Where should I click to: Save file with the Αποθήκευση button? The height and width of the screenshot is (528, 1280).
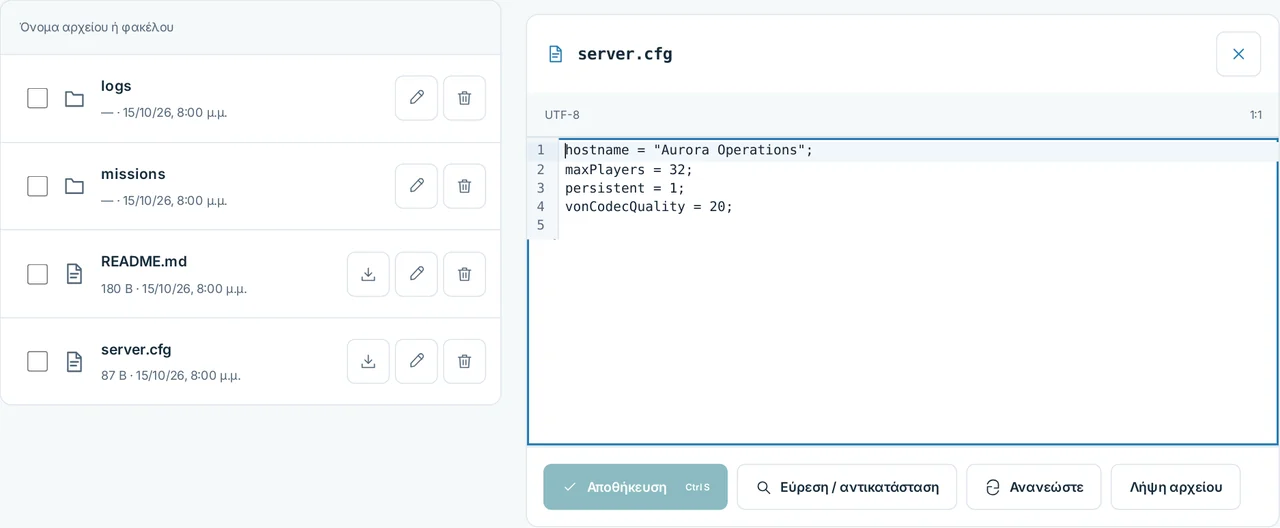point(635,487)
